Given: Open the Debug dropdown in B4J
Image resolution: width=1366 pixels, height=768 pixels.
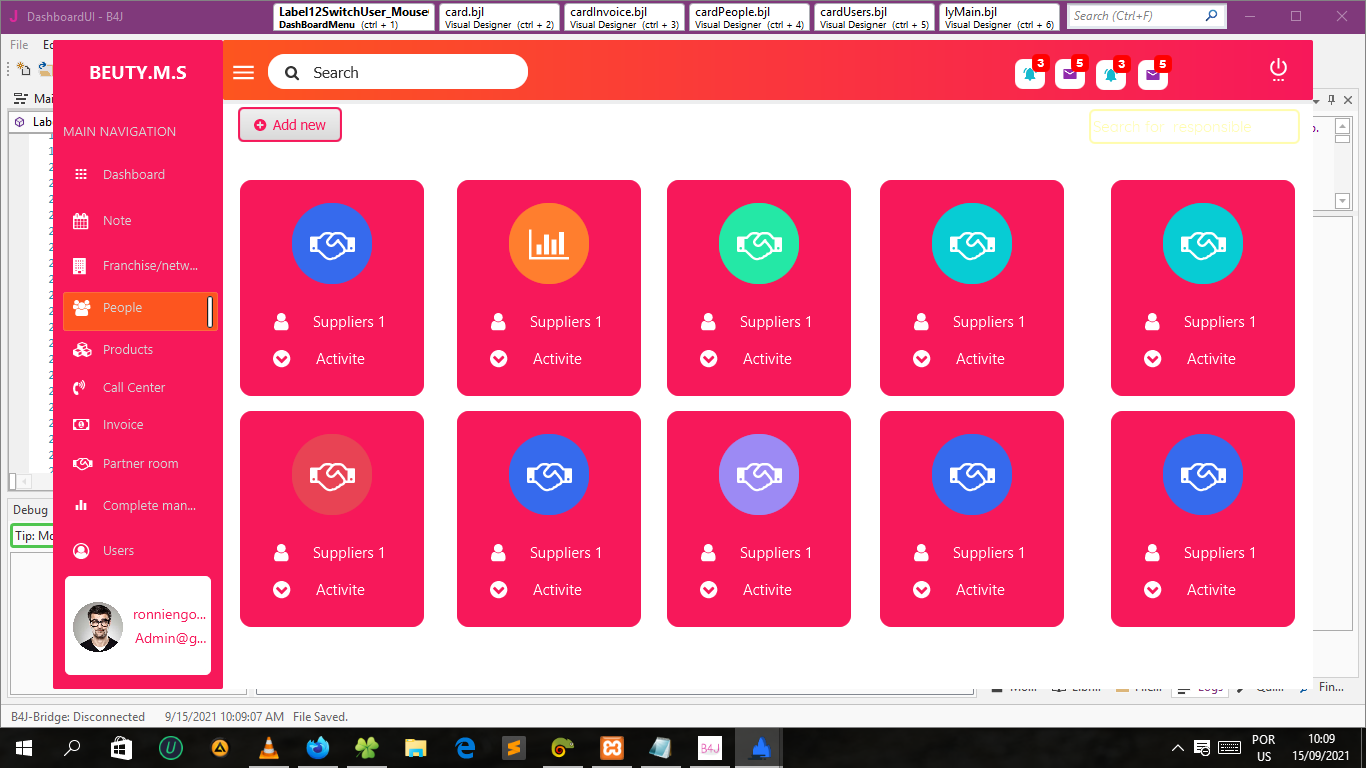Looking at the screenshot, I should click(x=30, y=510).
